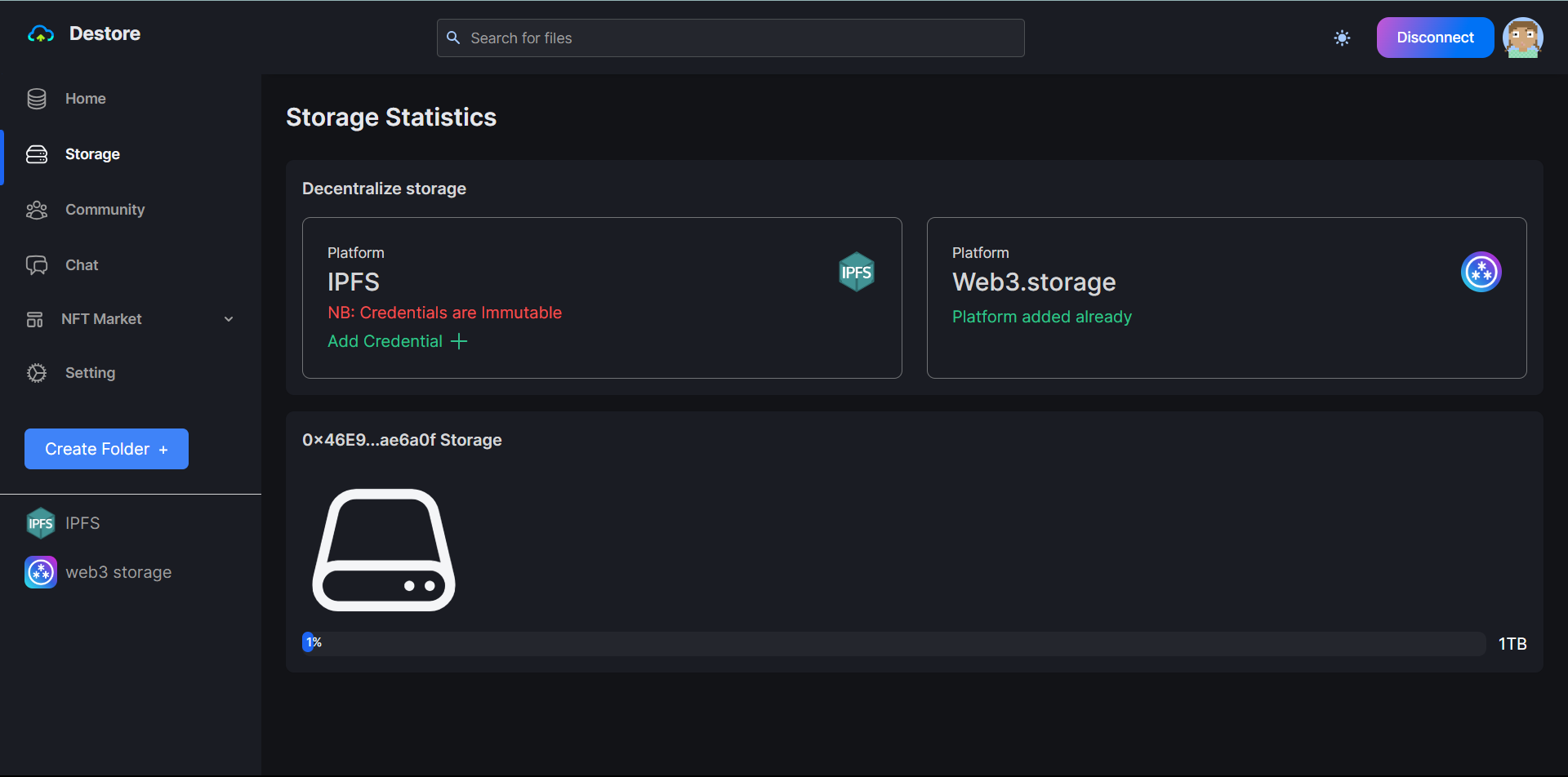Select Storage in the sidebar
Screen dimensions: 1568x777
[92, 154]
